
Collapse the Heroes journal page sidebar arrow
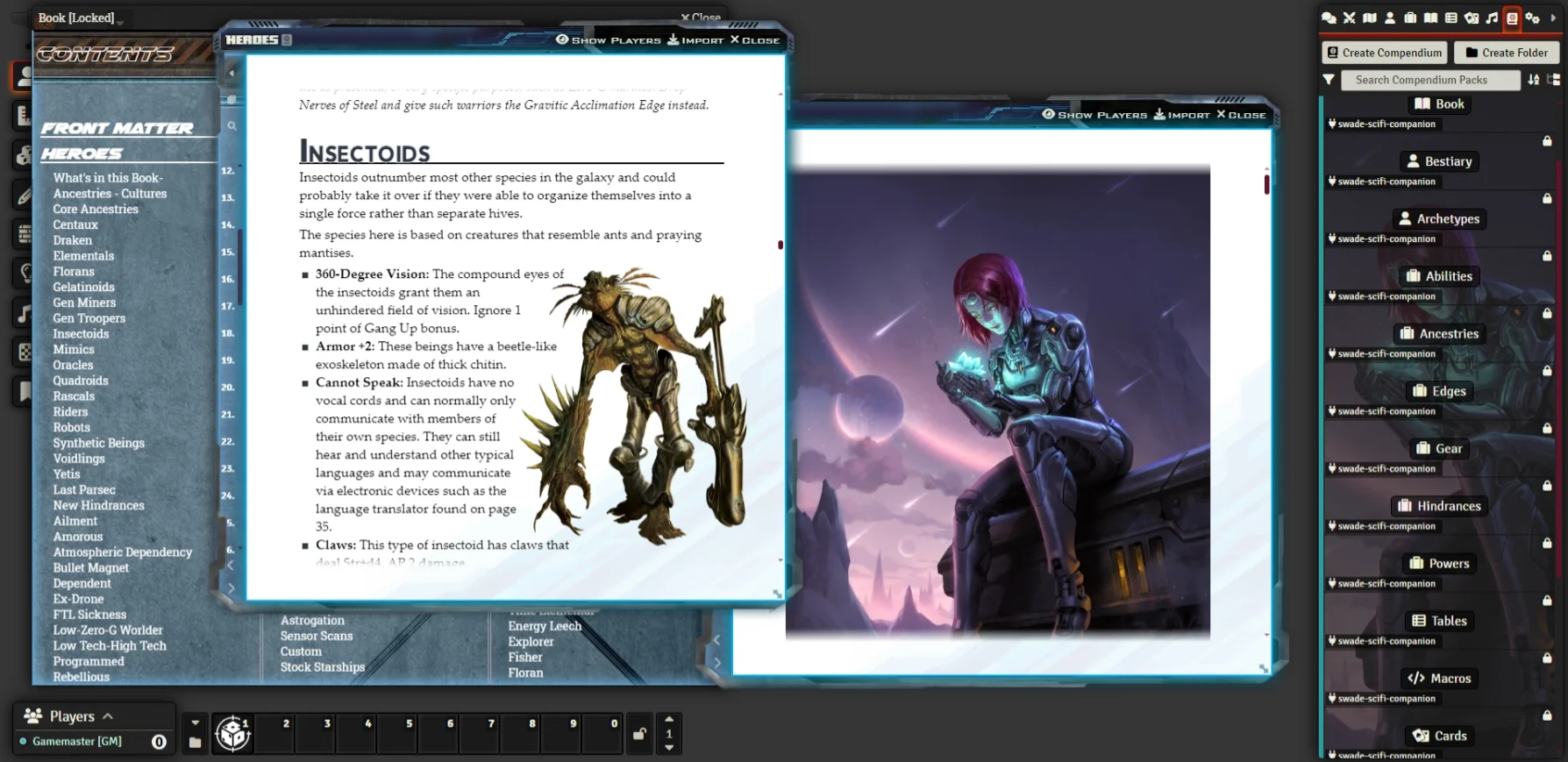click(232, 73)
